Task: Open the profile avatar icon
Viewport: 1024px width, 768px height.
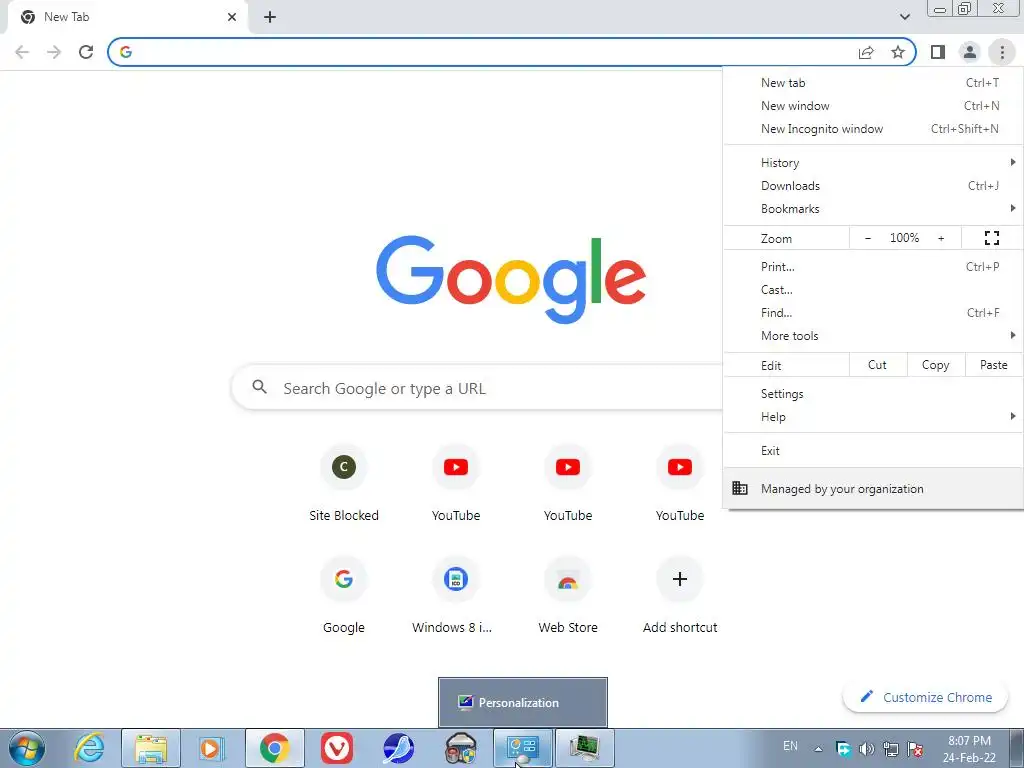Action: (970, 52)
